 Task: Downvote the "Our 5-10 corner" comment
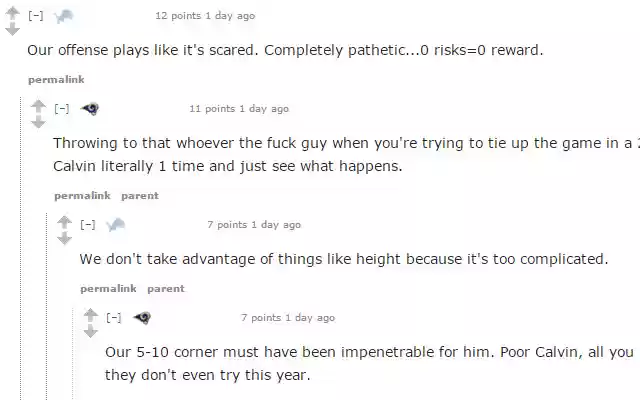point(90,331)
